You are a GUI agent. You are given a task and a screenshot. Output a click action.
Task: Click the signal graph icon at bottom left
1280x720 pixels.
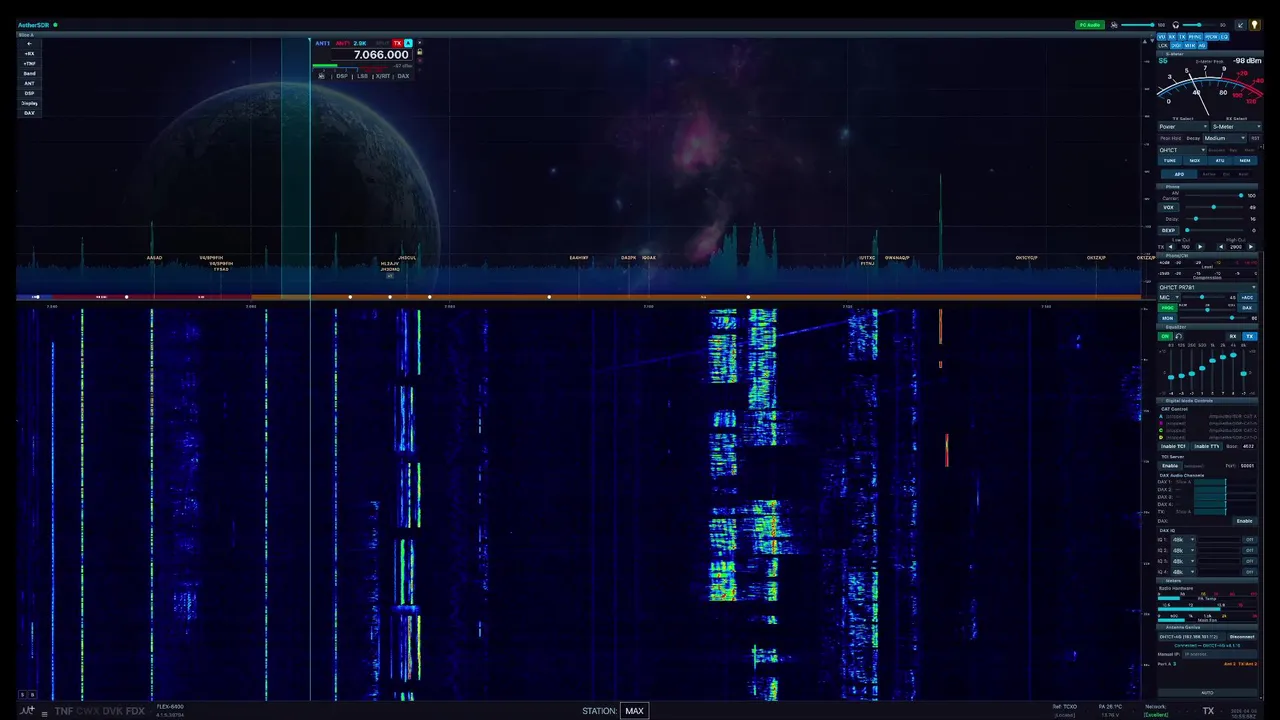27,711
